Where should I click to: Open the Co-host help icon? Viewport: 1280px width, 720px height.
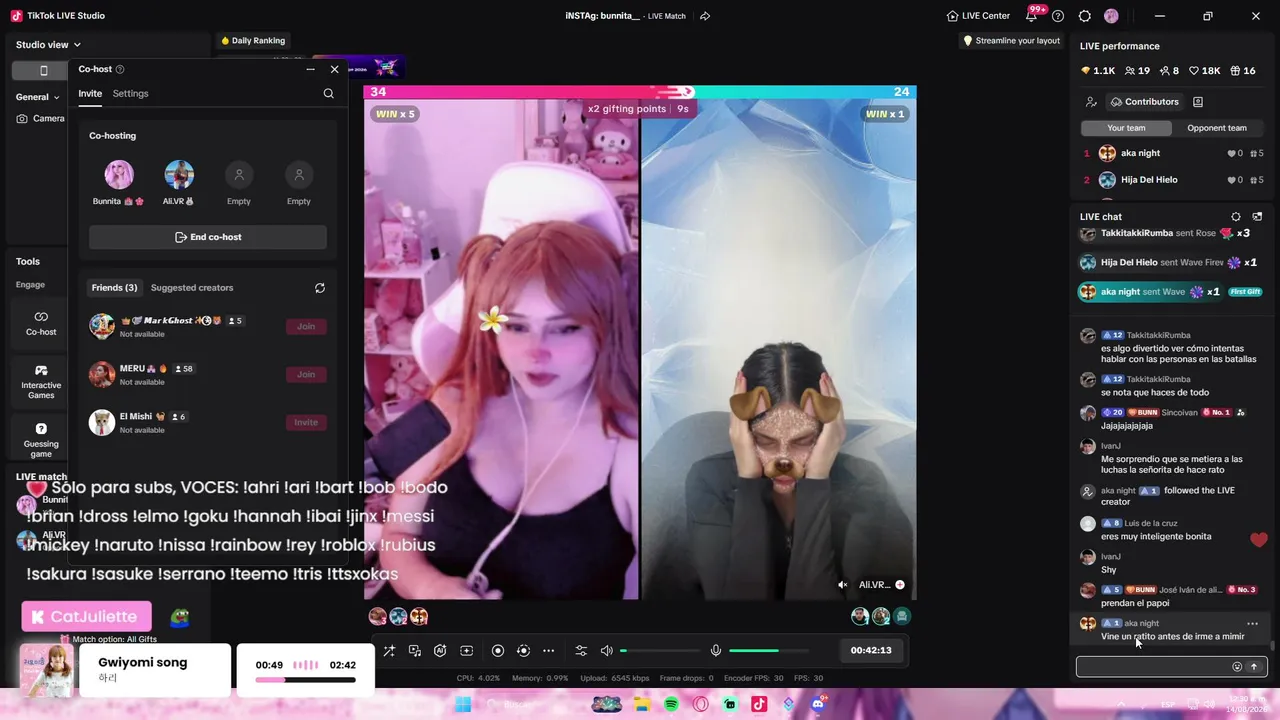click(120, 69)
